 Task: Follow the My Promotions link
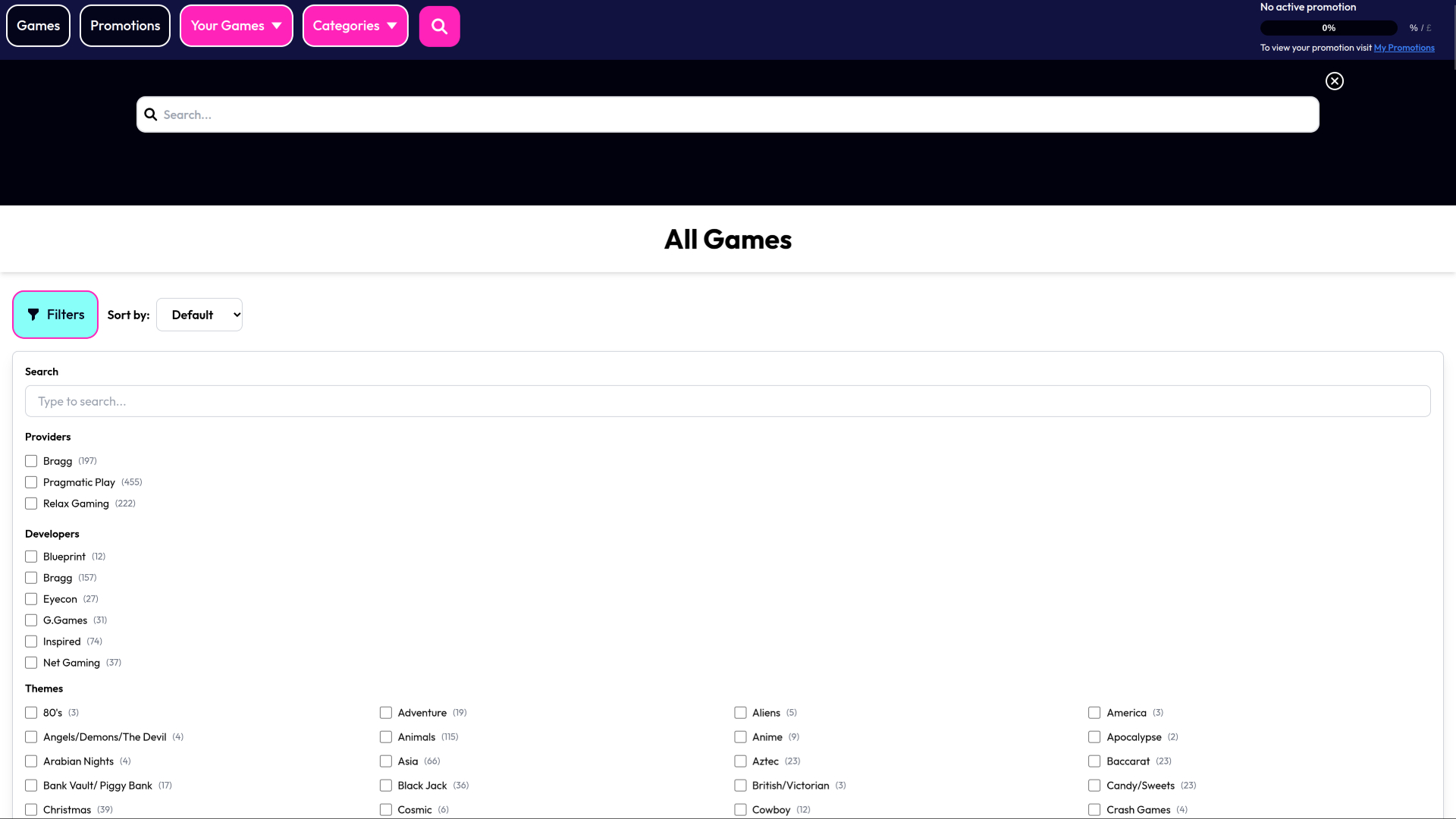[x=1404, y=47]
